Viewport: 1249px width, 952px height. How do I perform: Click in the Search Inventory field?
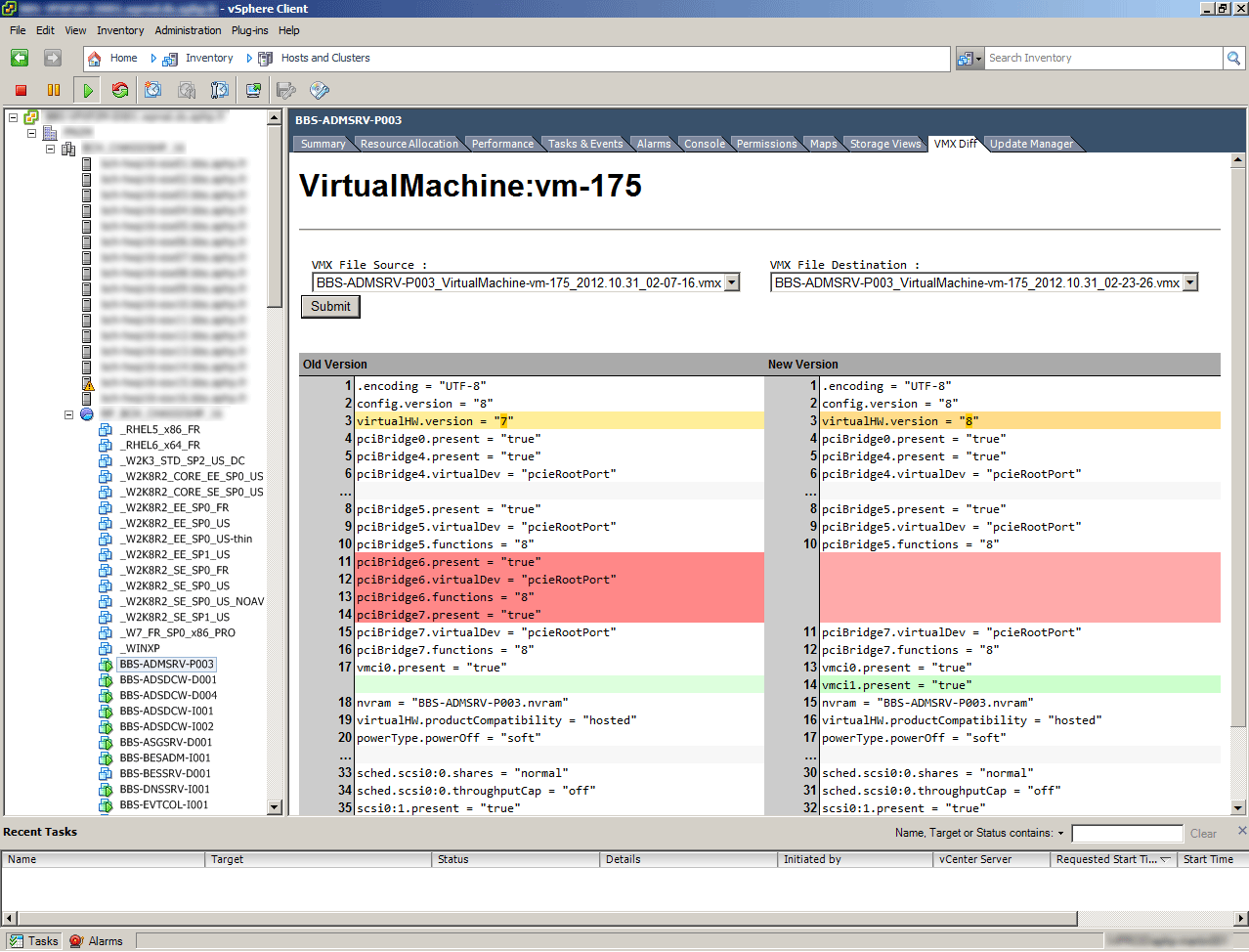[x=1103, y=59]
